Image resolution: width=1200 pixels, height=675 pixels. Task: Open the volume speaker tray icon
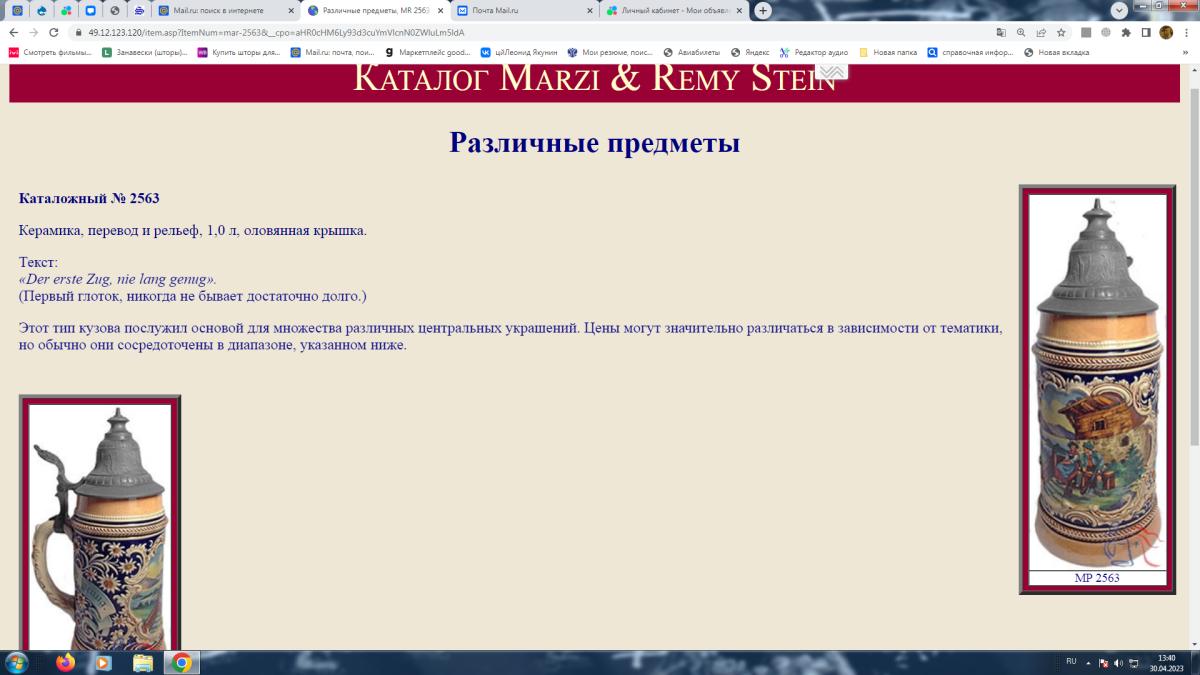click(x=1118, y=663)
